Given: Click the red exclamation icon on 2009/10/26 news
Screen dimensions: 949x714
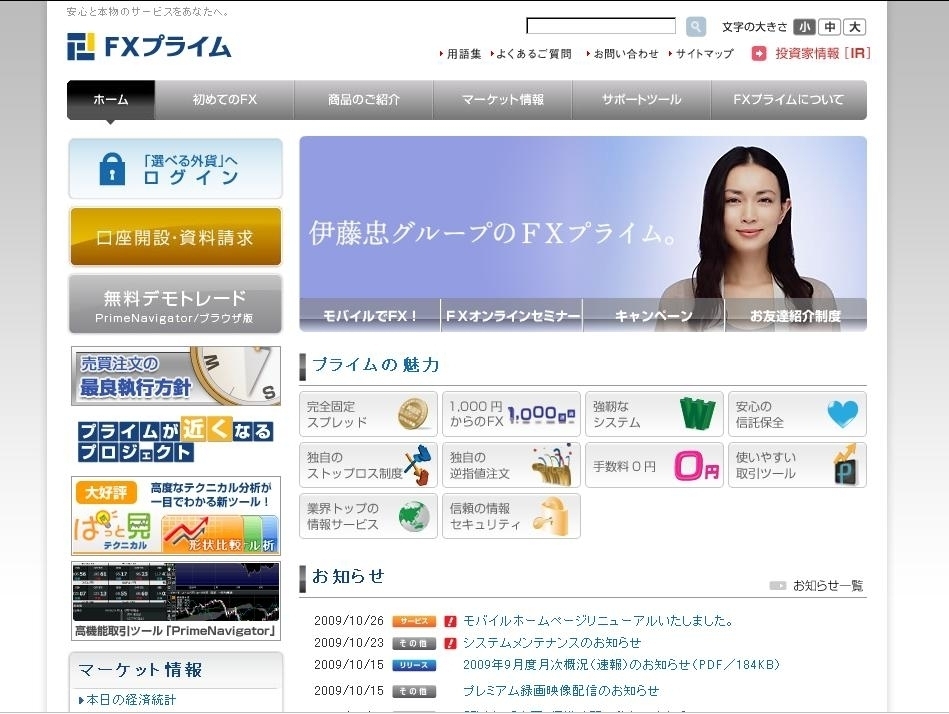Looking at the screenshot, I should pyautogui.click(x=450, y=621).
